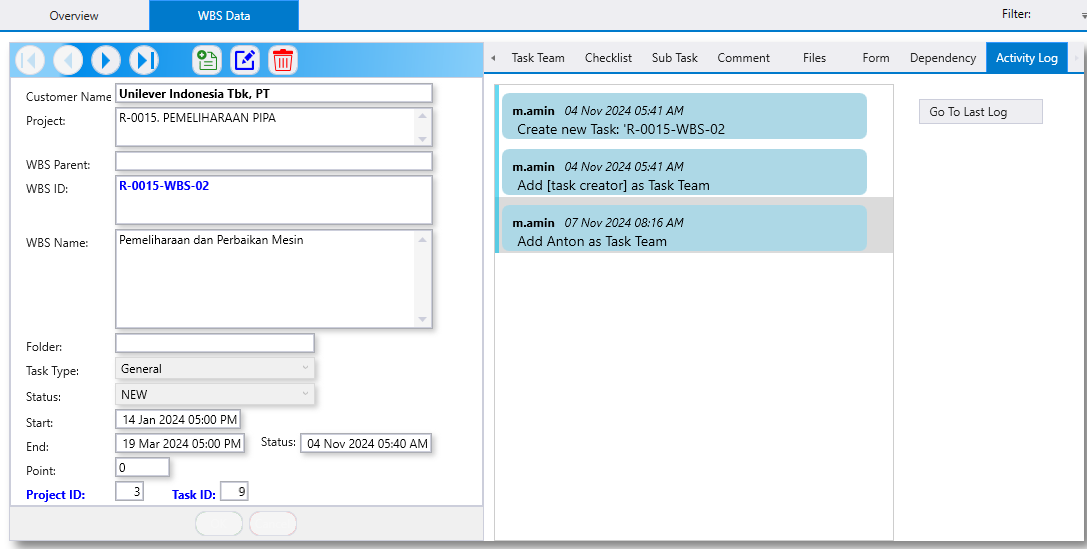The width and height of the screenshot is (1087, 549).
Task: Click the empty WBS Parent field
Action: click(274, 162)
